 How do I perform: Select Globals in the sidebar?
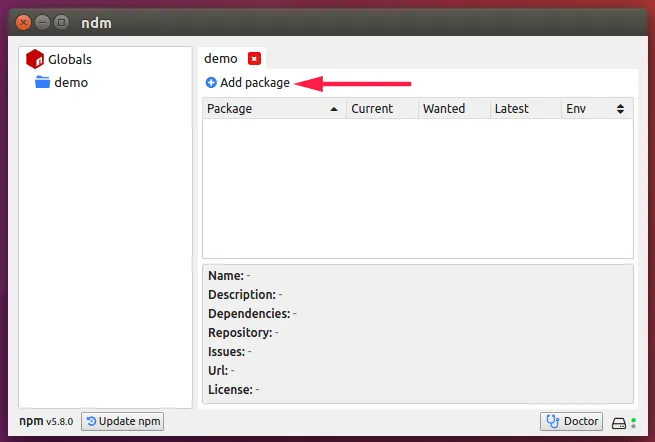[69, 60]
